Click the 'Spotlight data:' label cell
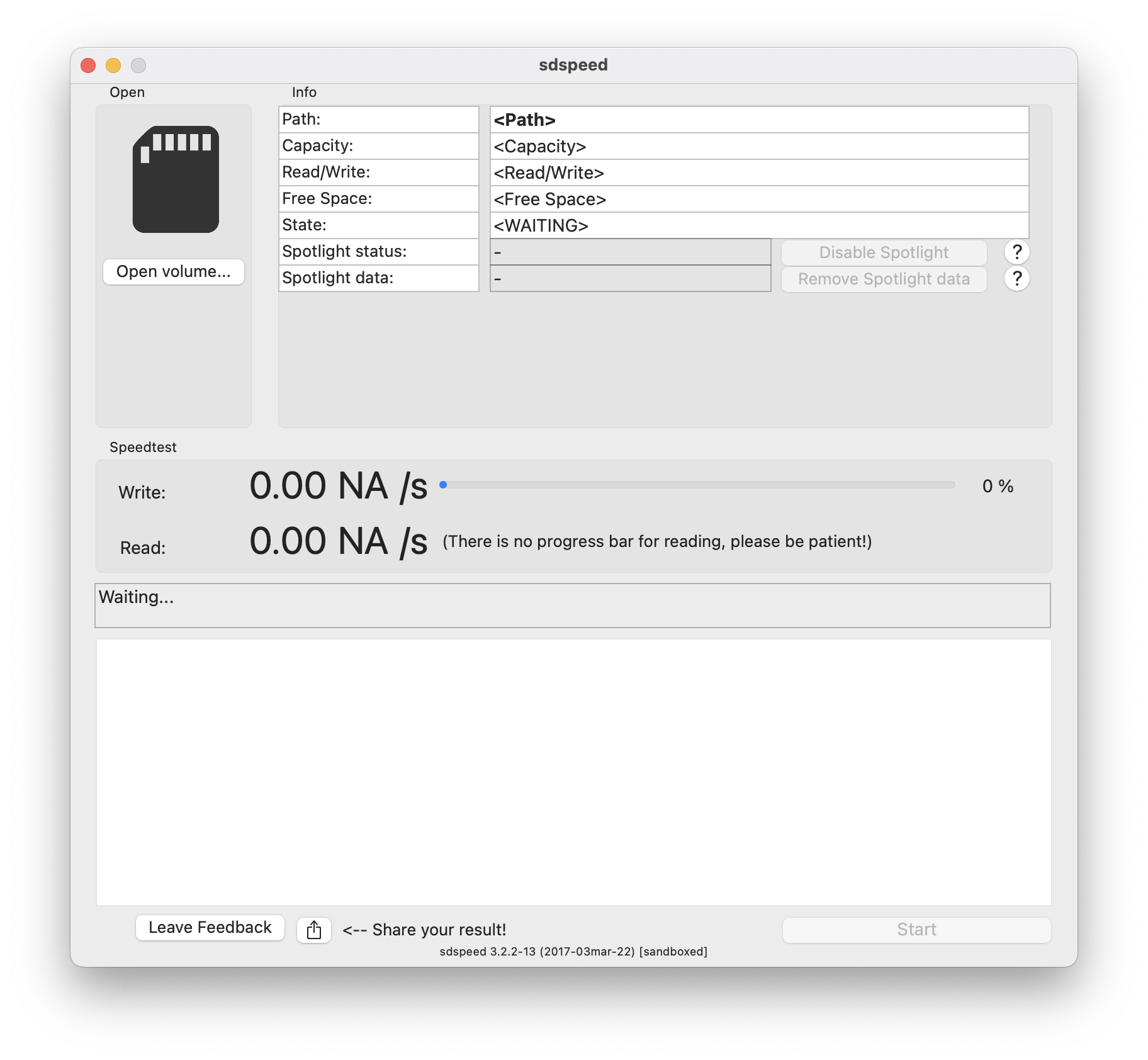 click(x=379, y=278)
